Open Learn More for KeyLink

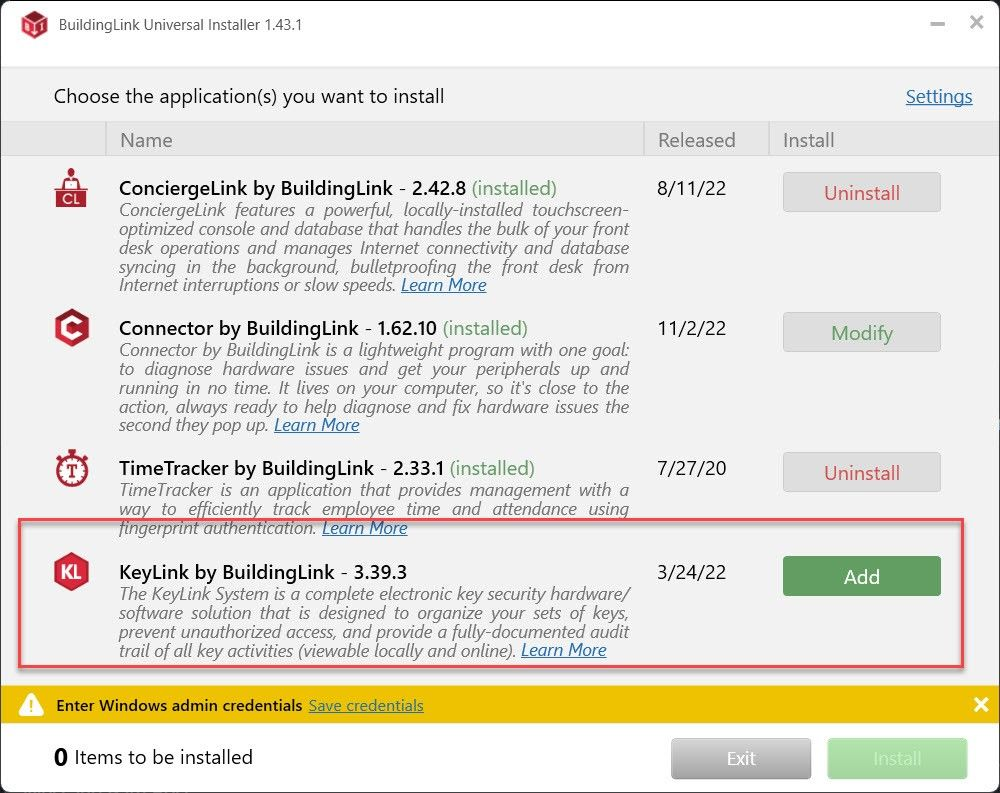(x=564, y=650)
